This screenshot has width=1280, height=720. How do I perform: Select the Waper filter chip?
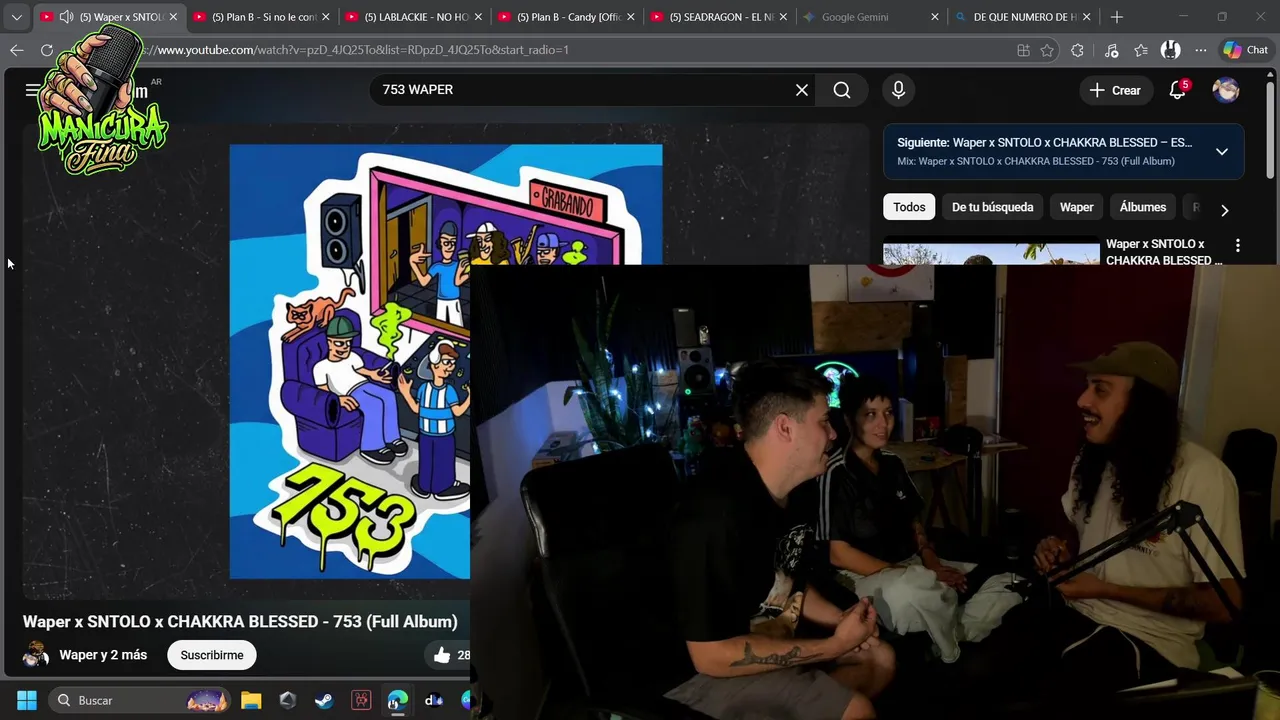(x=1076, y=207)
